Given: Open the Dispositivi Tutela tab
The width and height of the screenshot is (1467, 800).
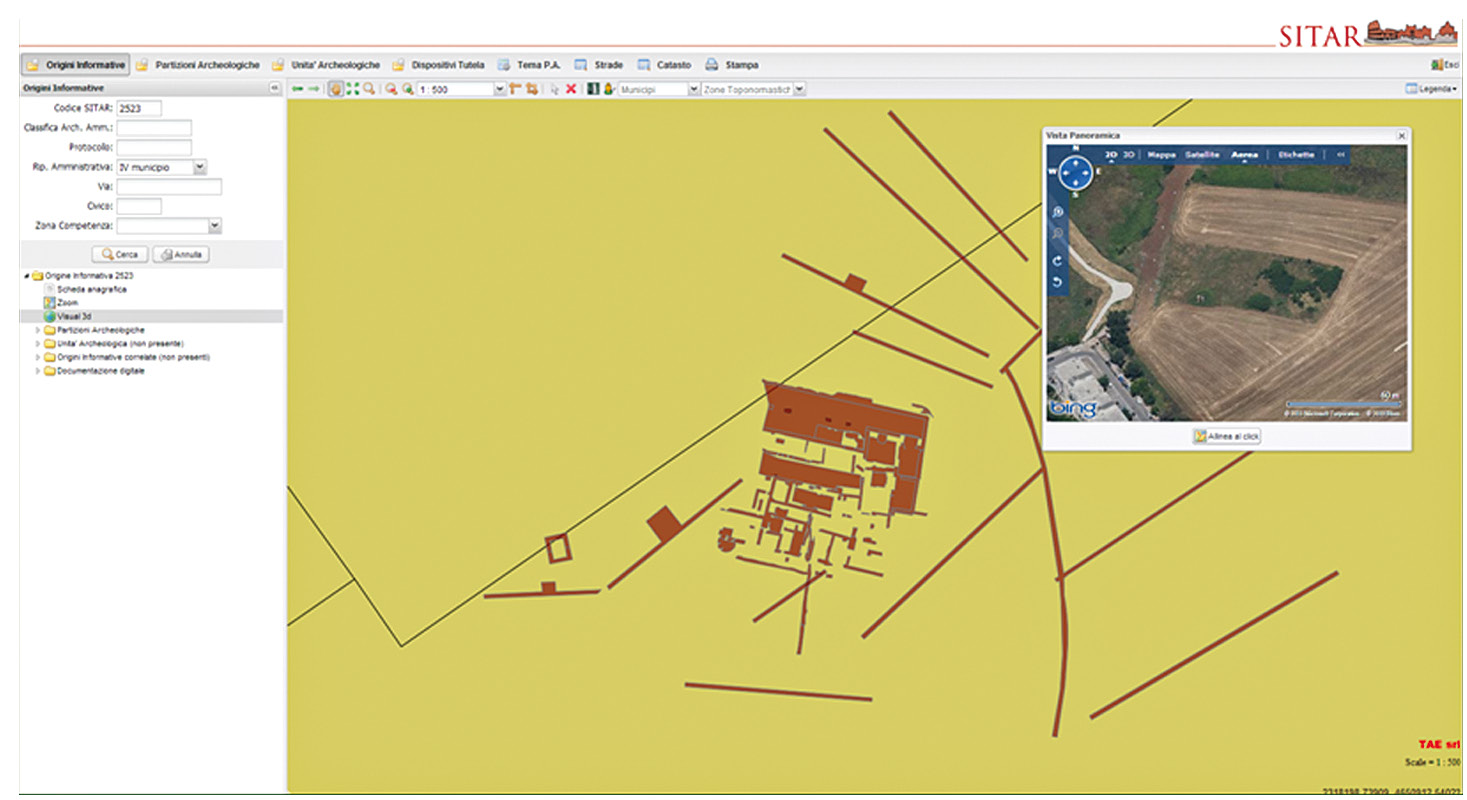Looking at the screenshot, I should coord(438,64).
